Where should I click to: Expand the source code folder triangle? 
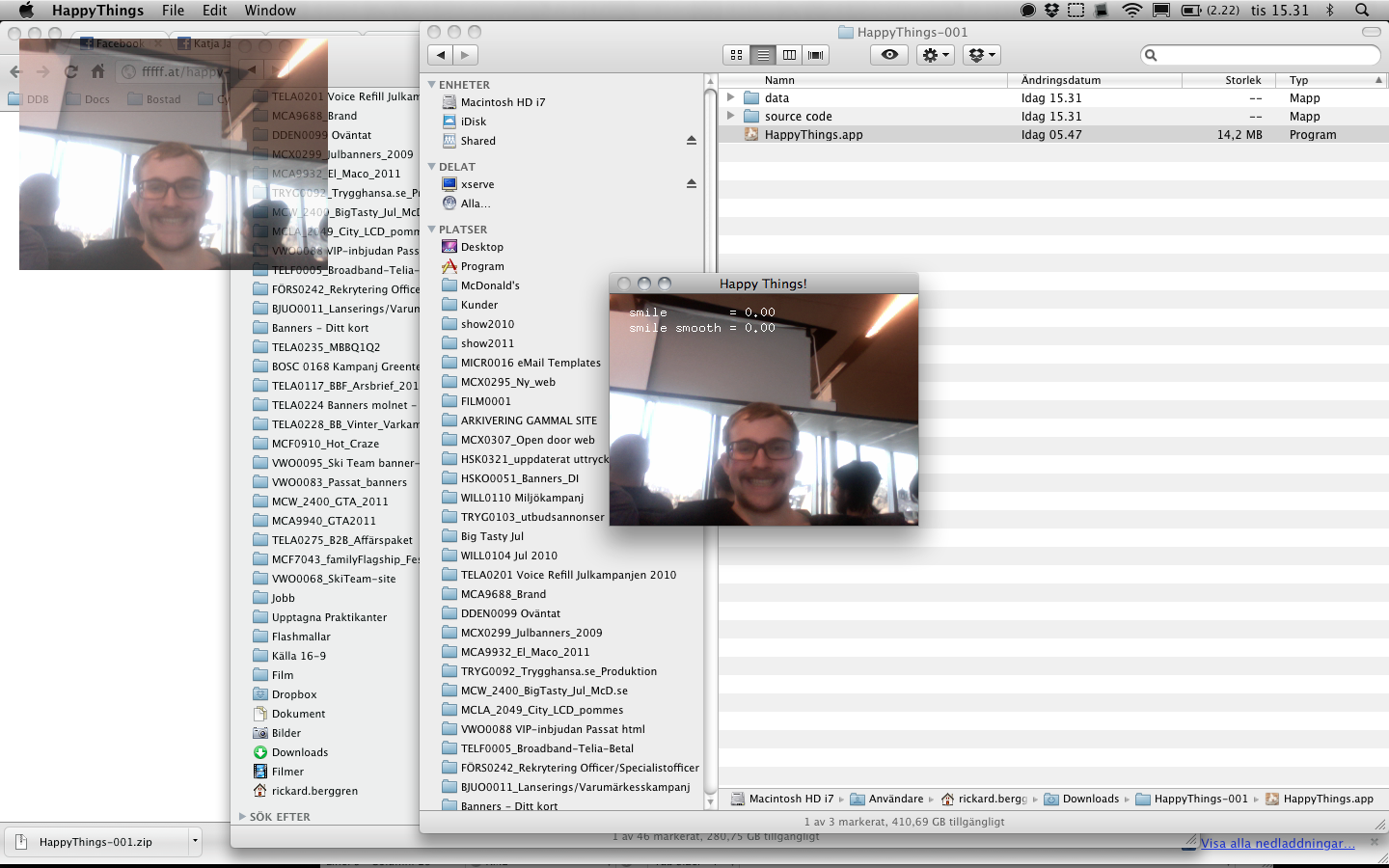click(x=730, y=116)
